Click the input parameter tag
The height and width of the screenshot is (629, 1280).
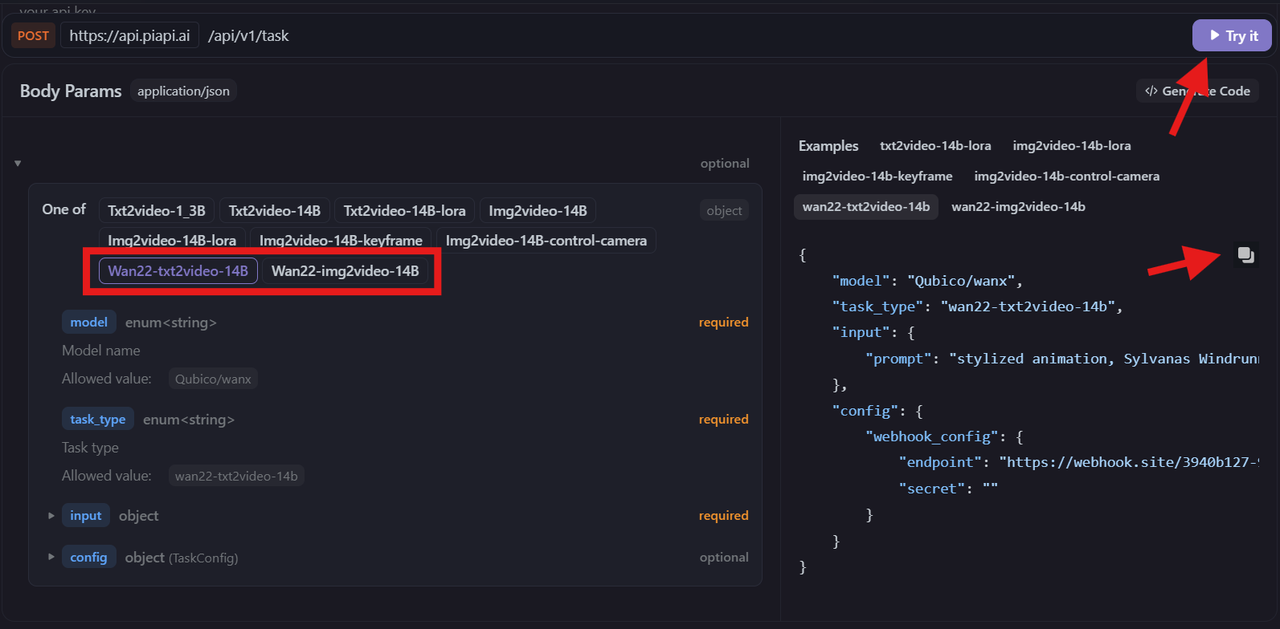pos(86,515)
